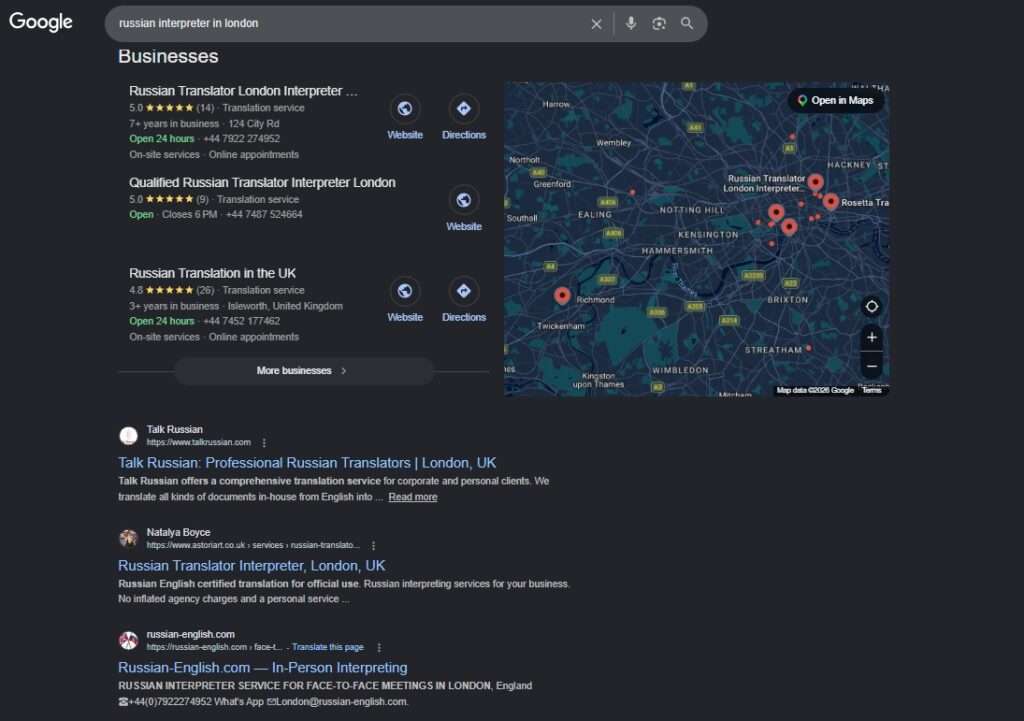Click the magnifier search icon
The image size is (1024, 721).
click(687, 24)
